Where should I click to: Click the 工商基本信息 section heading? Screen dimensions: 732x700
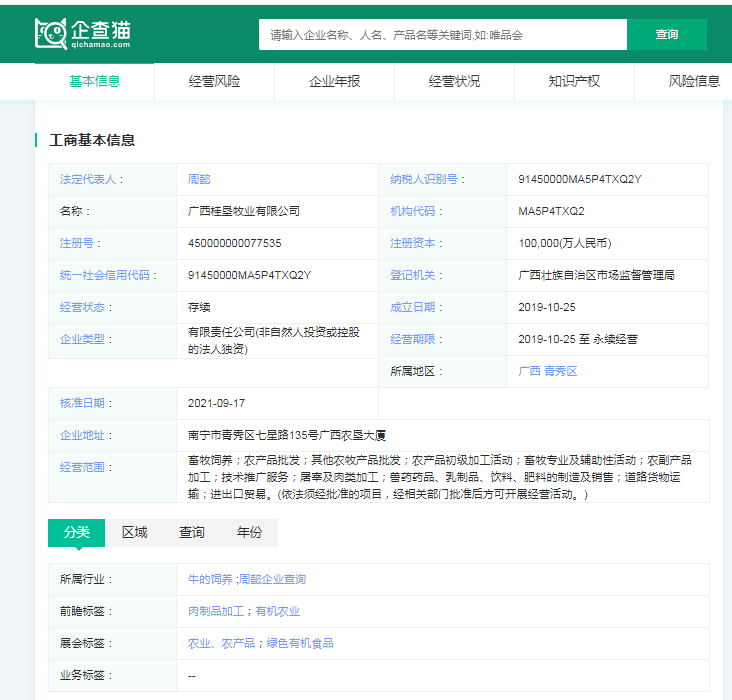[x=92, y=140]
